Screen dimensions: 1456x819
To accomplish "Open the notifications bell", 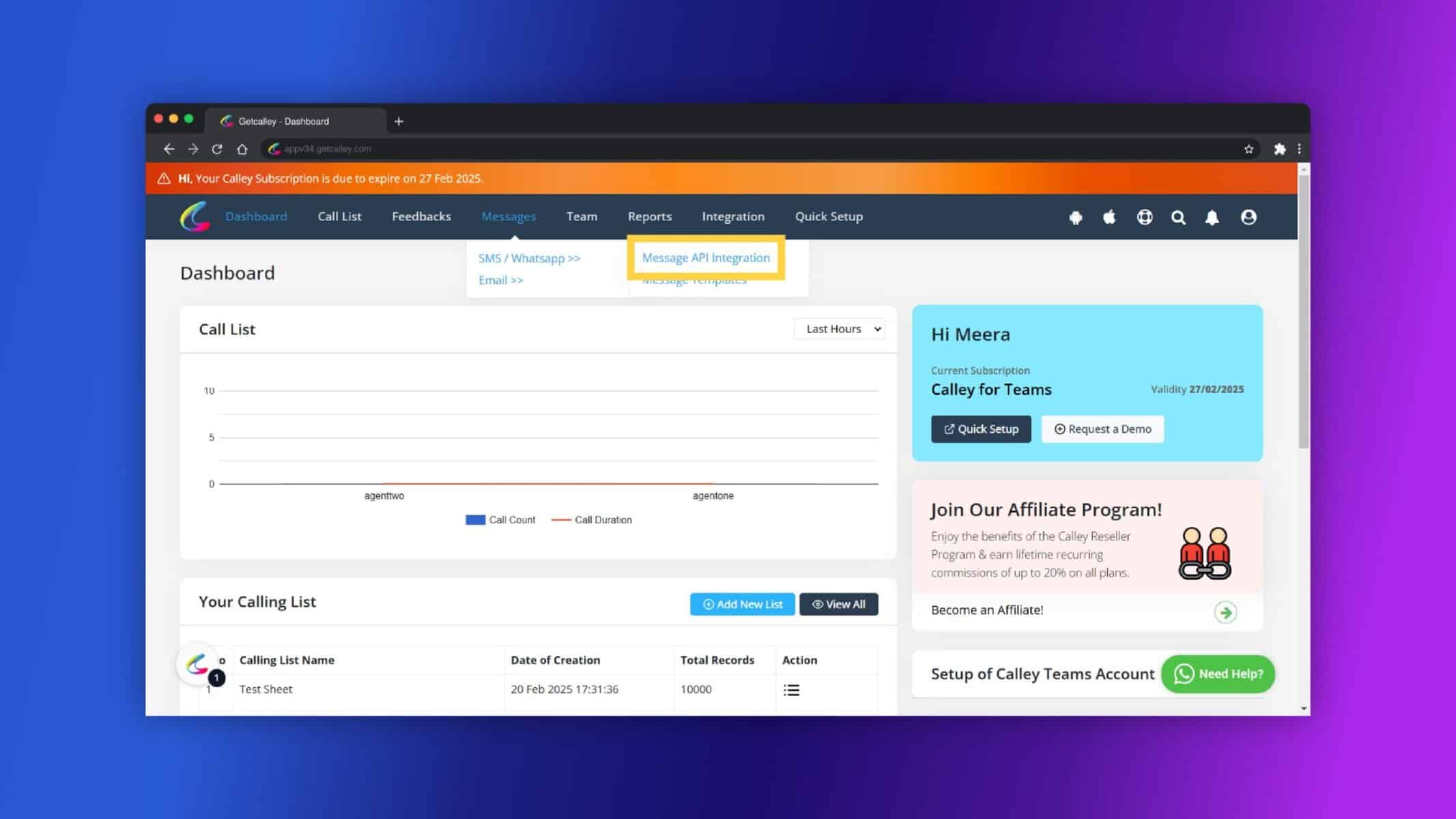I will point(1212,217).
